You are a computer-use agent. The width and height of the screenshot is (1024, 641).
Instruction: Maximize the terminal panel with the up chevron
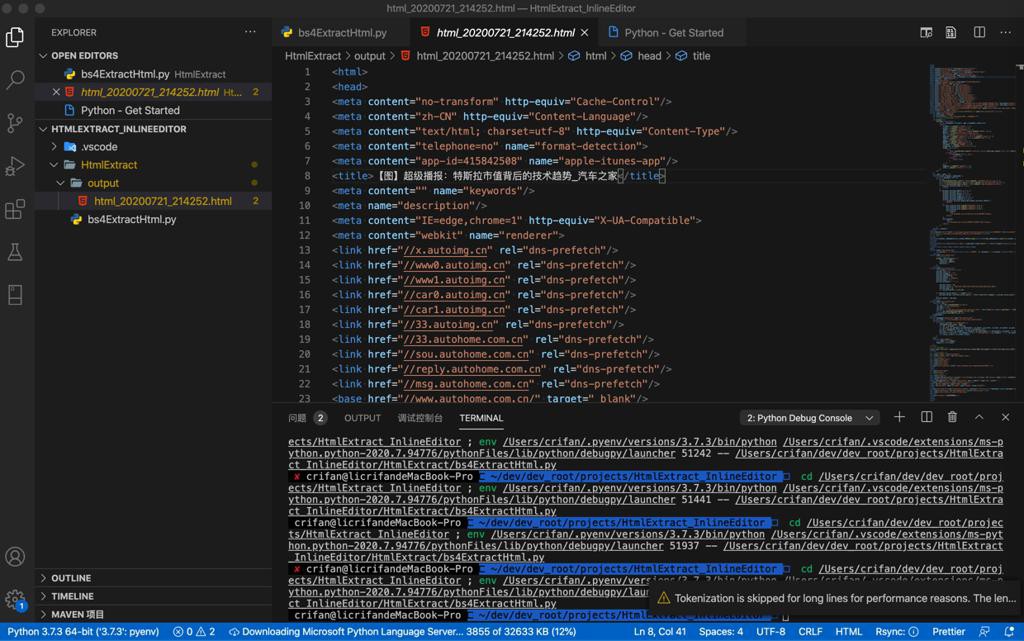point(979,417)
